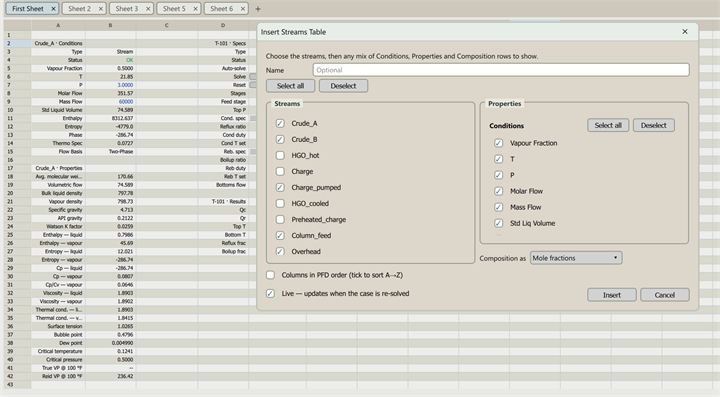Viewport: 720px width, 397px height.
Task: Close the Sheet 6 tab
Action: (x=242, y=9)
